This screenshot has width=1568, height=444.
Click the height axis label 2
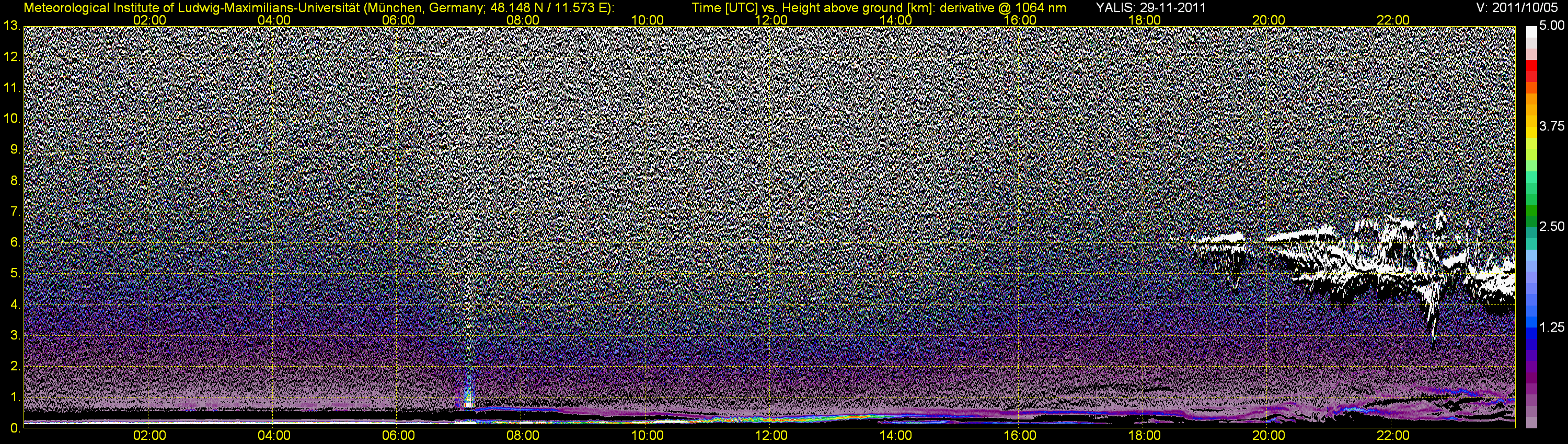[x=15, y=366]
